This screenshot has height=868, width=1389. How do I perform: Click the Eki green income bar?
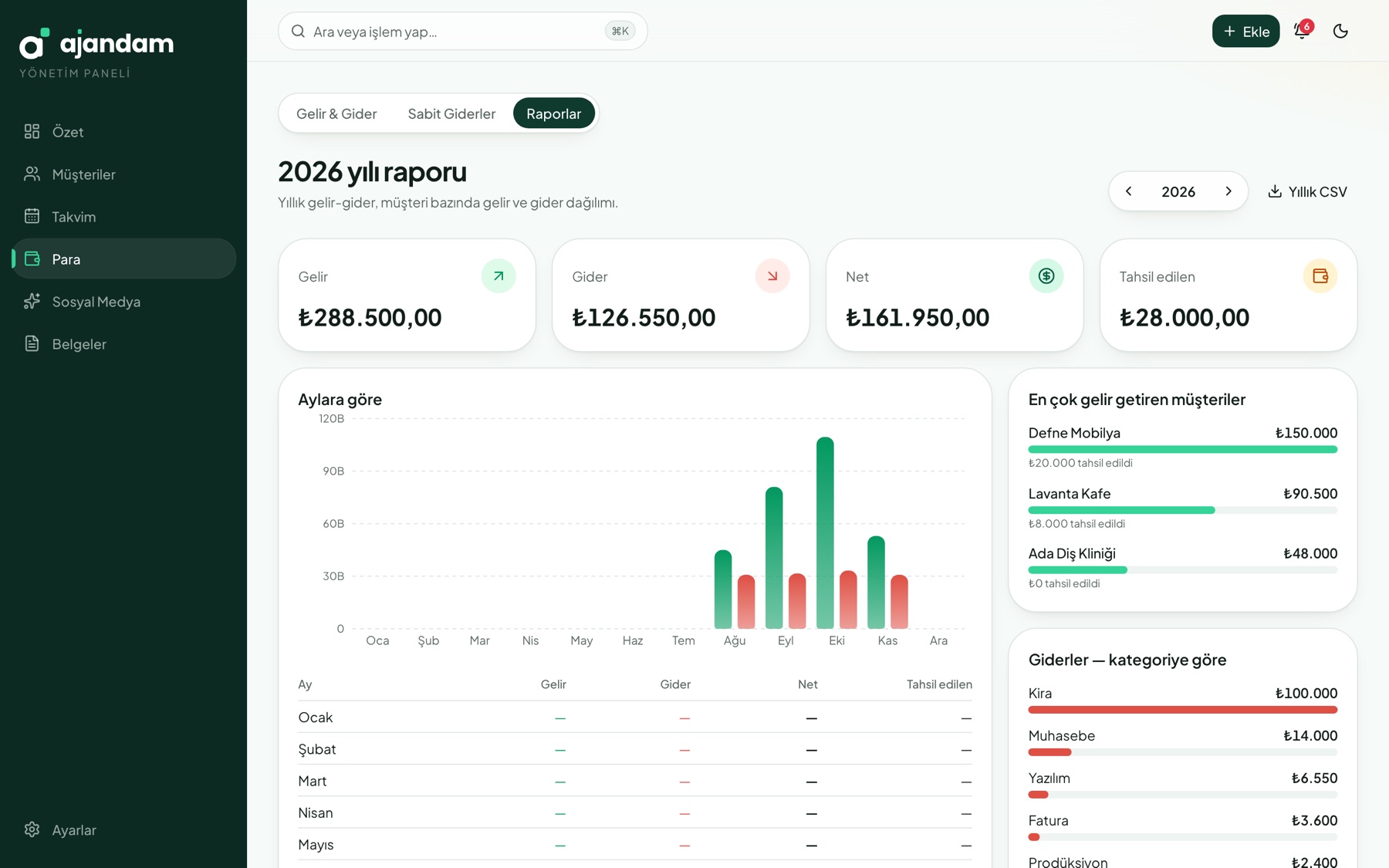pyautogui.click(x=825, y=532)
